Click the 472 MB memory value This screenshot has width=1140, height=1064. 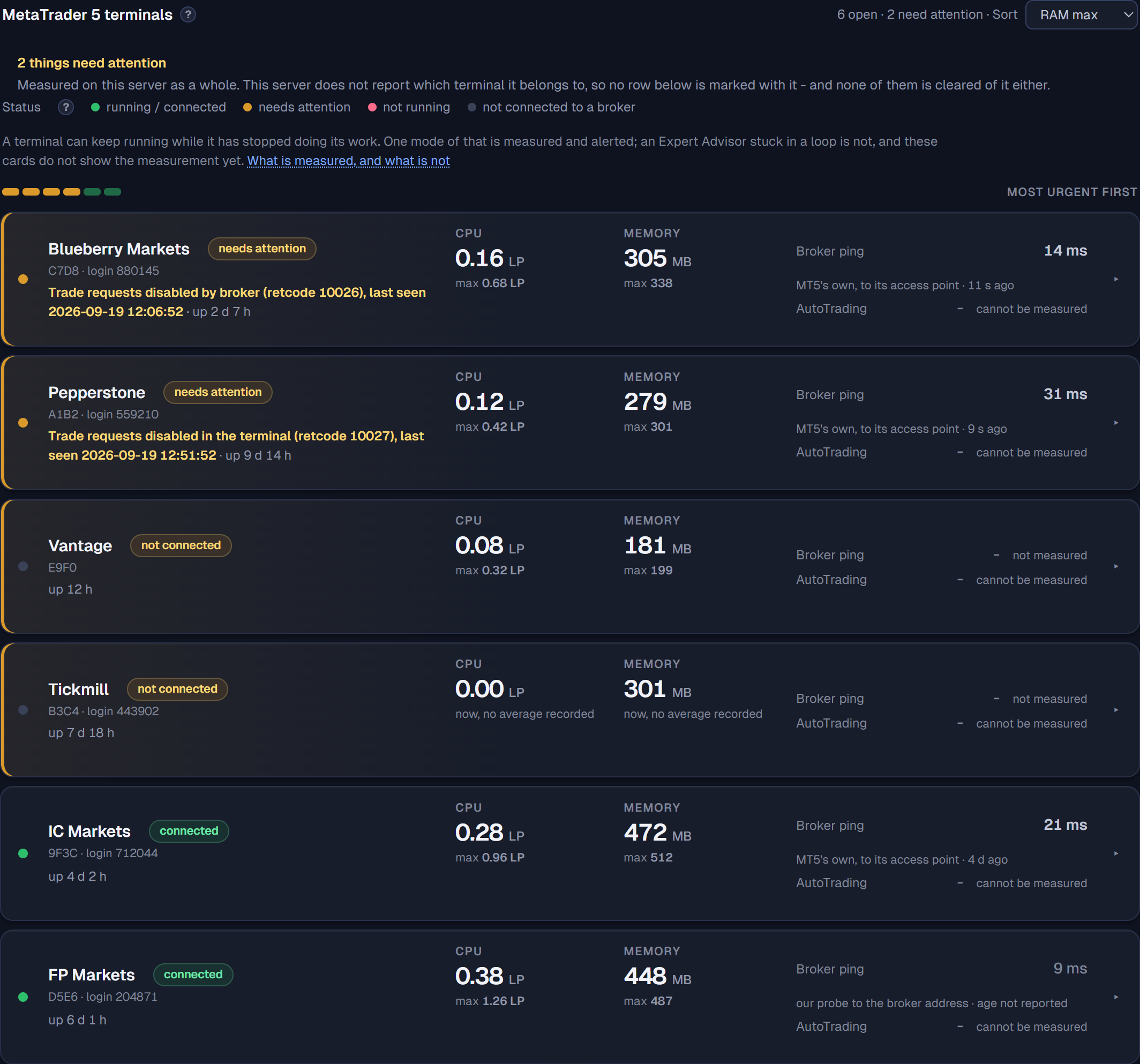click(x=657, y=833)
